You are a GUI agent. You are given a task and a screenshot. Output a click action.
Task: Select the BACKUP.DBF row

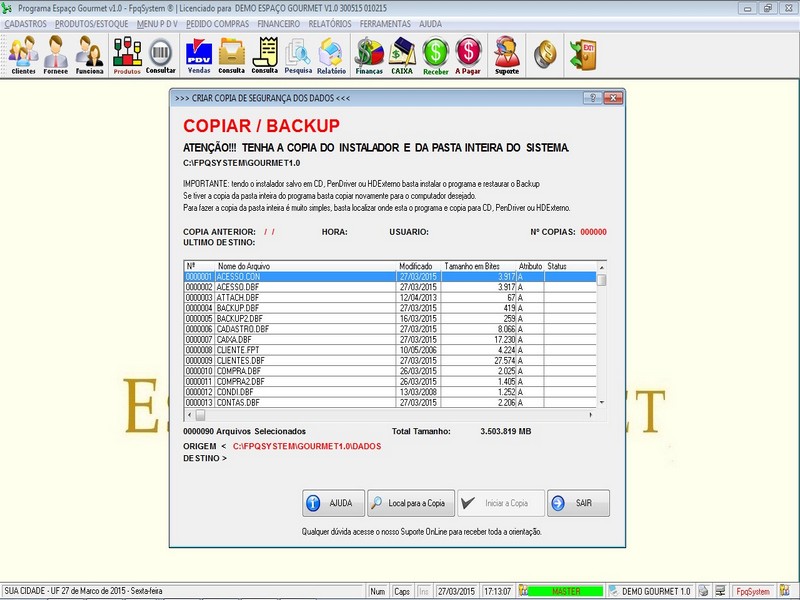[390, 308]
